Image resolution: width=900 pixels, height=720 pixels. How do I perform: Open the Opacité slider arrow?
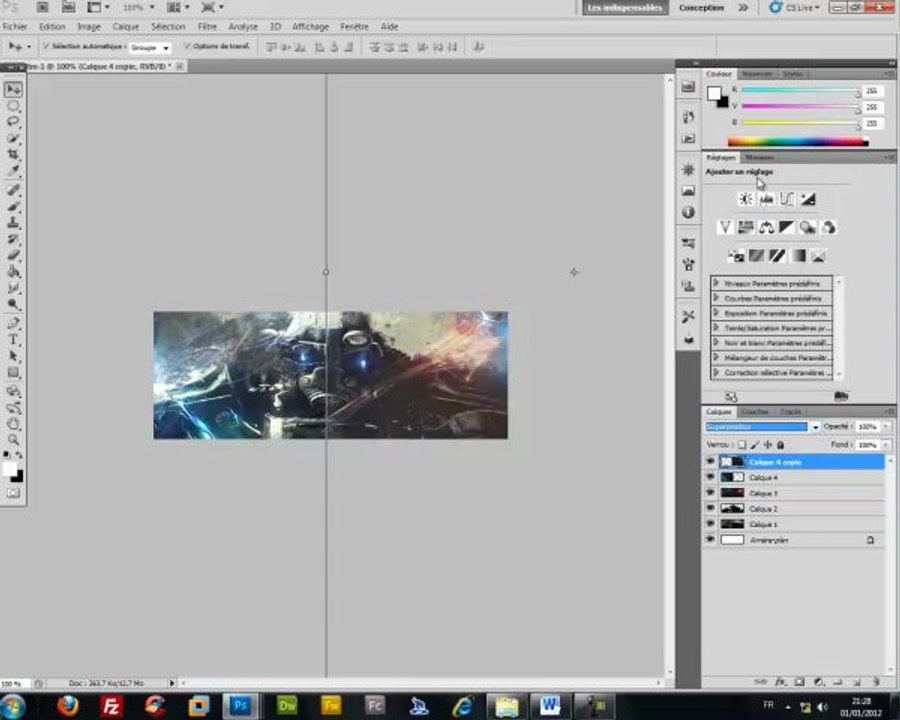pos(887,427)
